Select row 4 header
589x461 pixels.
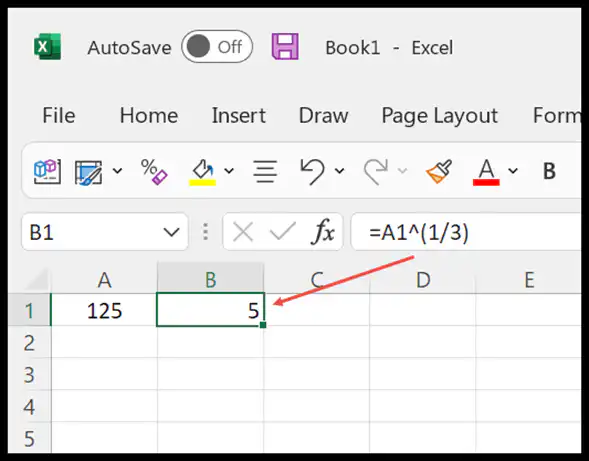[29, 407]
